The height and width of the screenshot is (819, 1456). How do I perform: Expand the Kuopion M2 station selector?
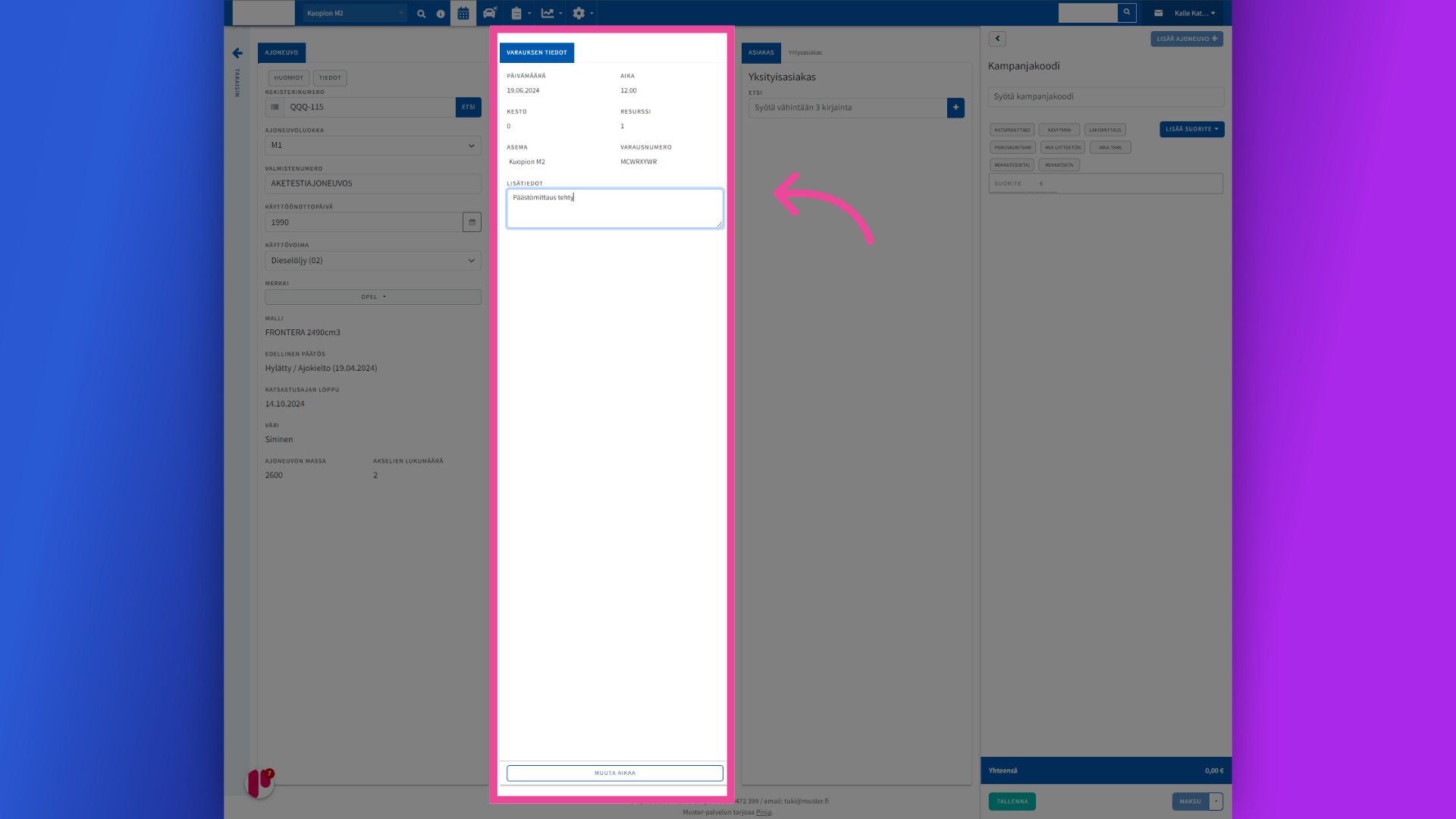pos(355,13)
